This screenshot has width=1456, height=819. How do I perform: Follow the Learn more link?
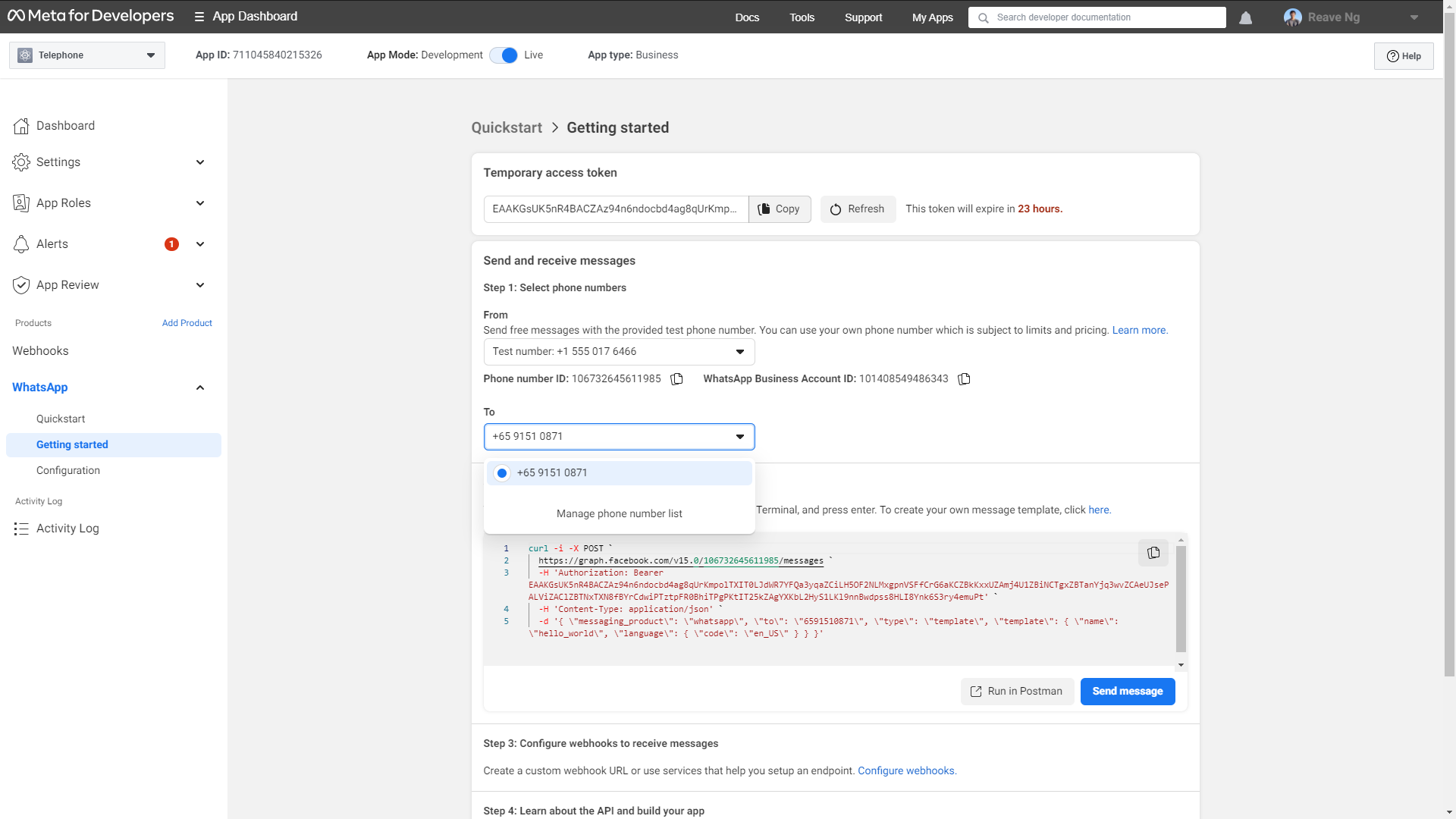(1140, 331)
